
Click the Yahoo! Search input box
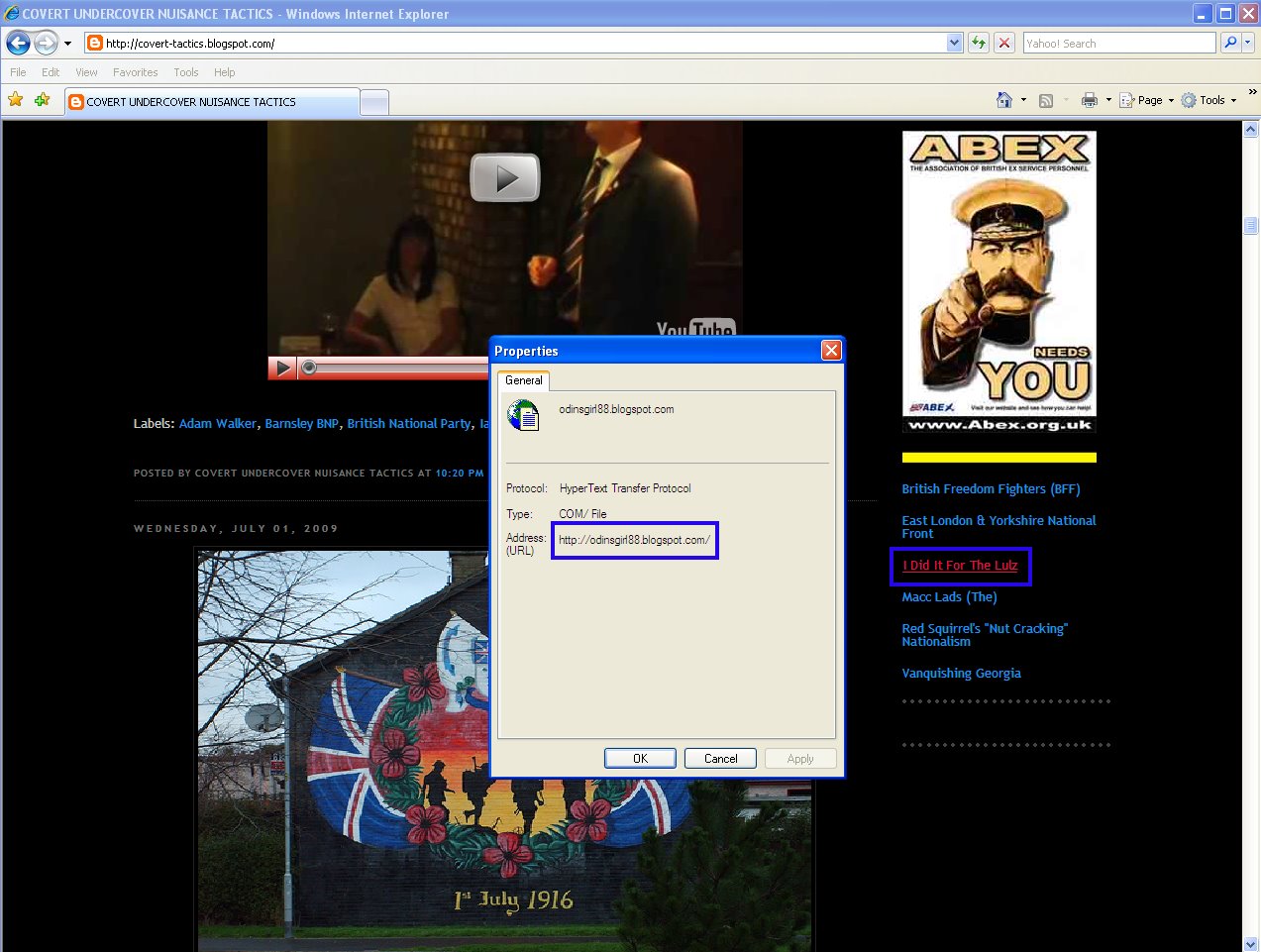click(x=1119, y=44)
